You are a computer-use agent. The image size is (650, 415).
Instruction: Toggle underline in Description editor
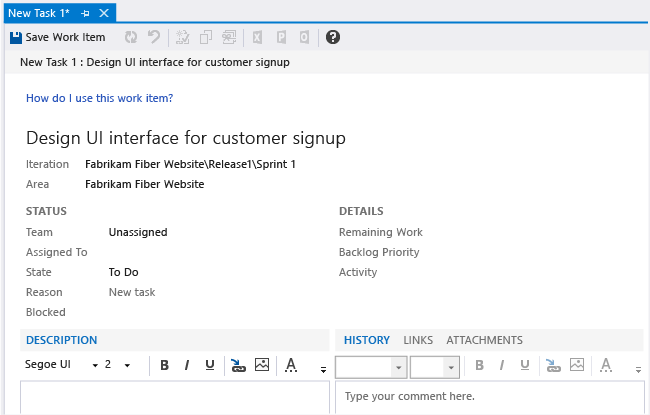pos(210,365)
